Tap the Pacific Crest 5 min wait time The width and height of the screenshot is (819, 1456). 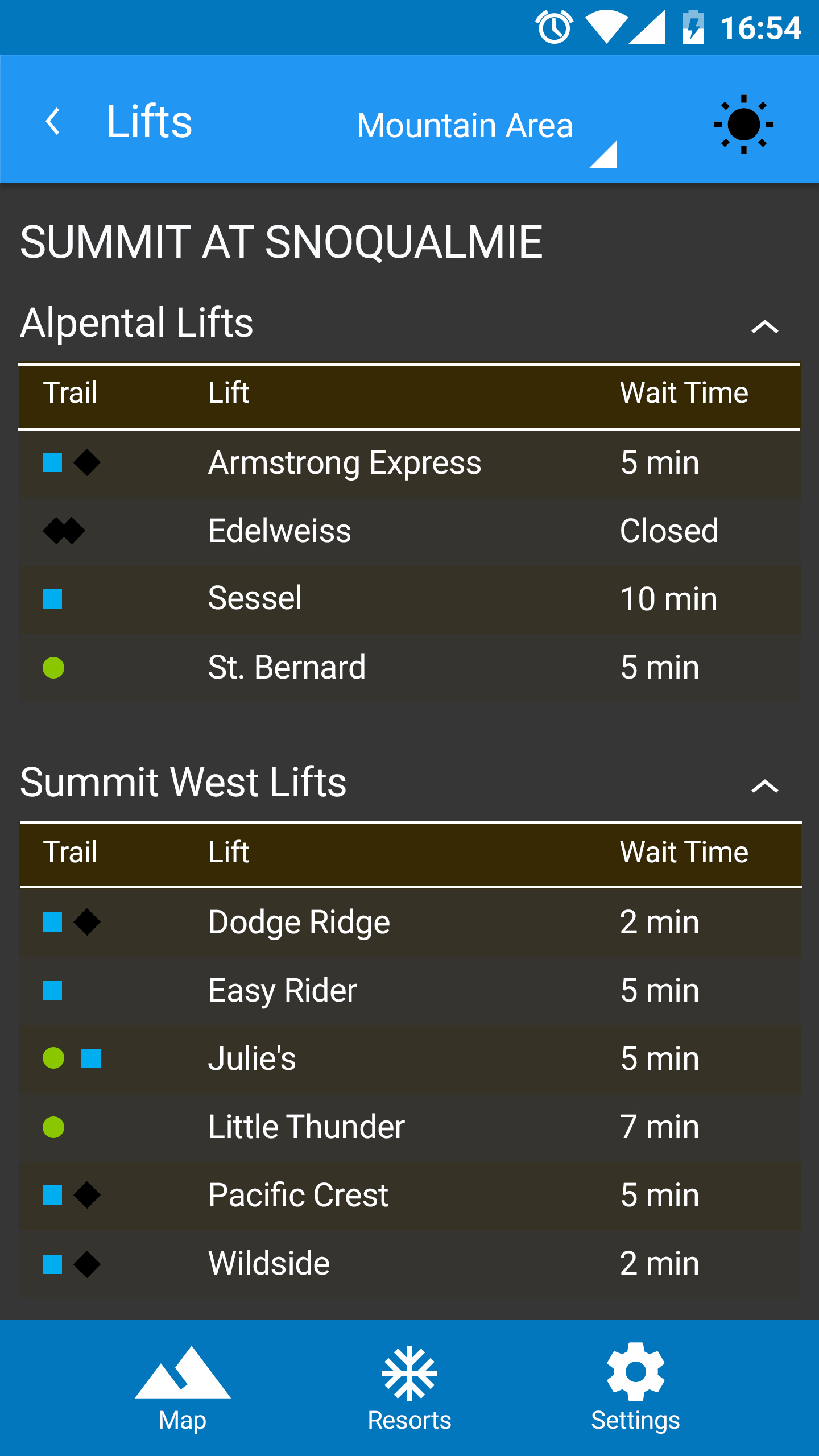660,1195
